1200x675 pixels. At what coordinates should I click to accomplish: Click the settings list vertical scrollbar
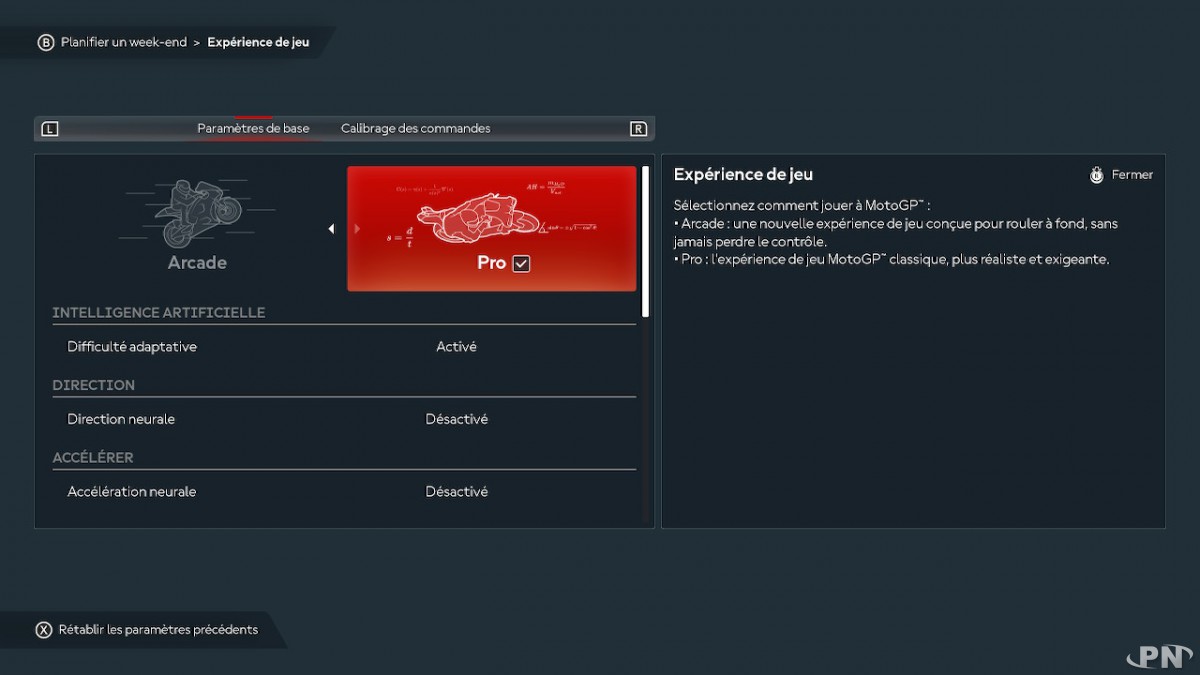click(645, 241)
